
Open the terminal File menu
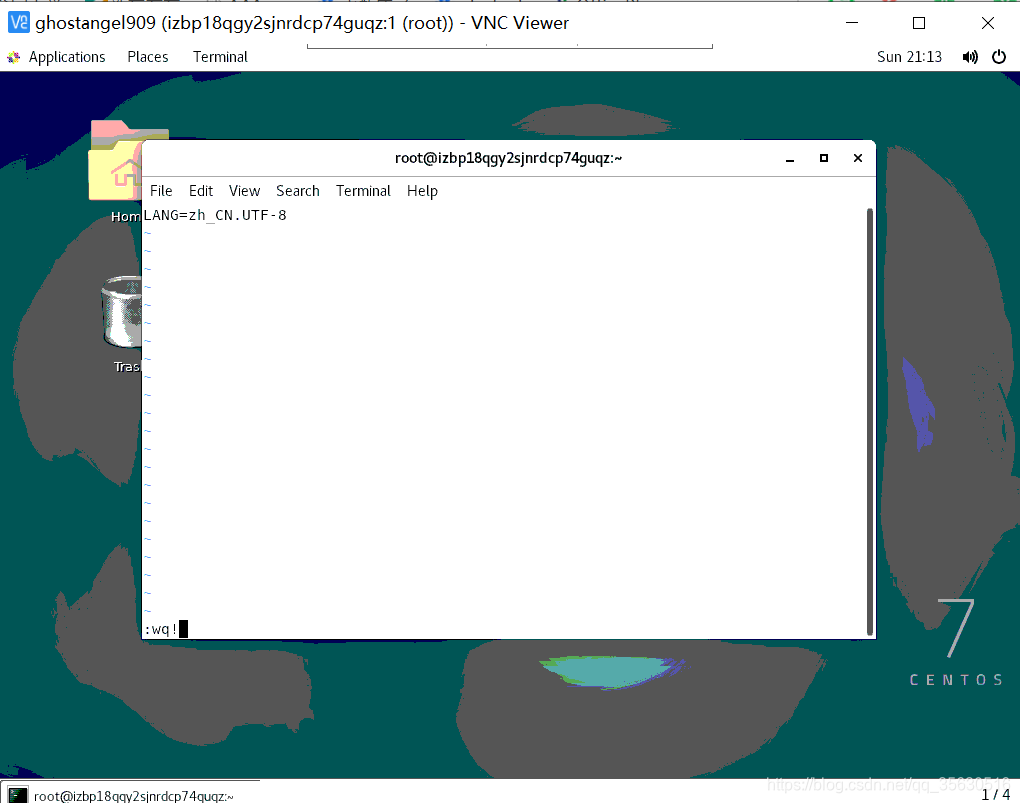pos(161,191)
